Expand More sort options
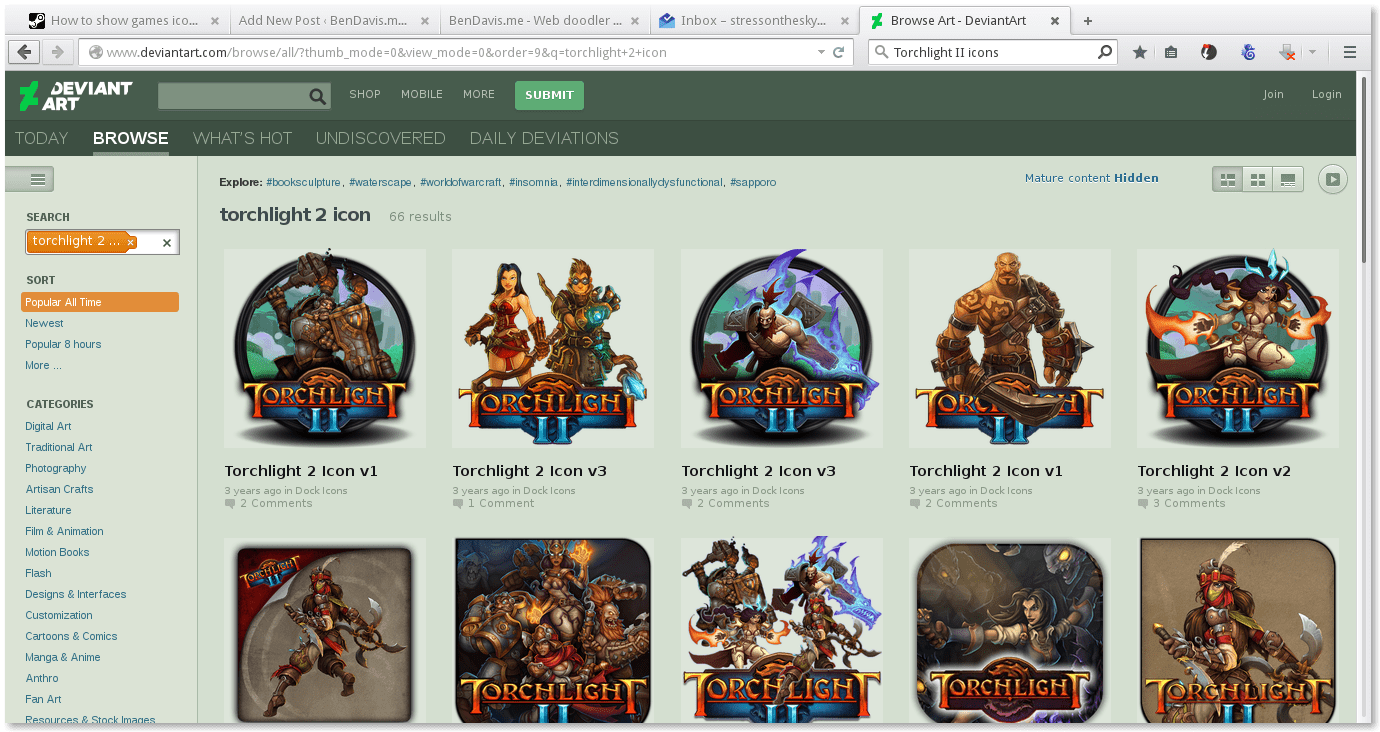The image size is (1380, 732). pyautogui.click(x=42, y=365)
